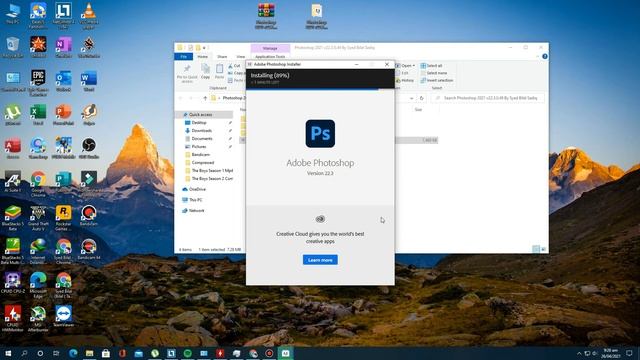Screen dimensions: 640x360
Task: Open the Share tab in File Explorer
Action: (x=222, y=56)
